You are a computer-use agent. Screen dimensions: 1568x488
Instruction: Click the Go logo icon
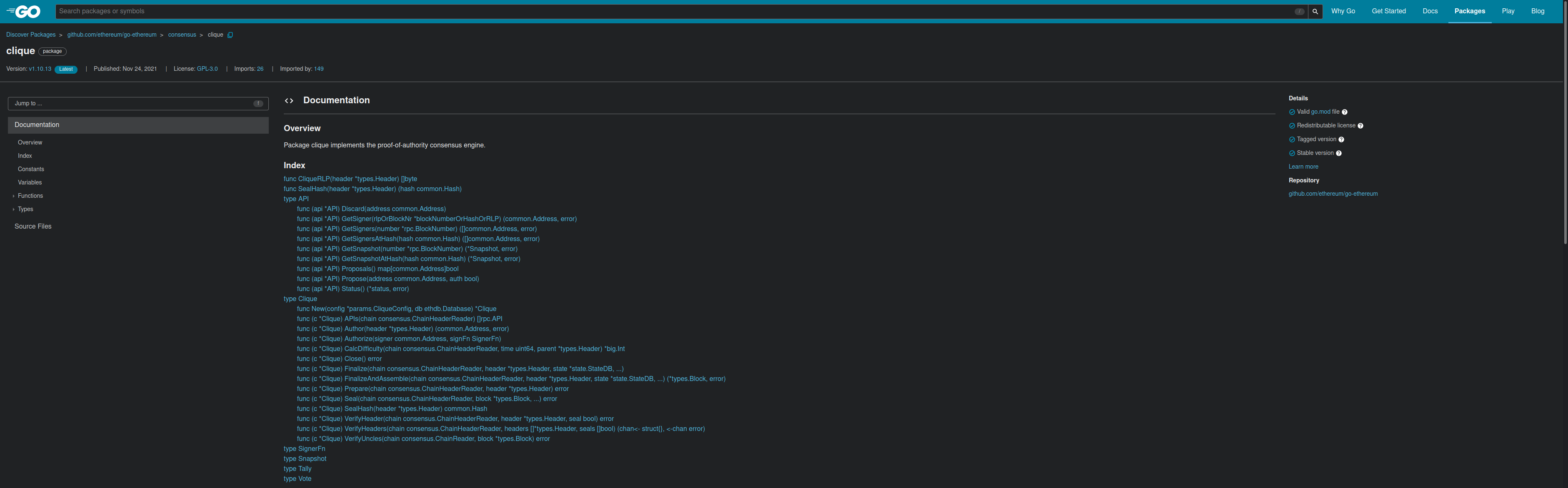[x=23, y=12]
